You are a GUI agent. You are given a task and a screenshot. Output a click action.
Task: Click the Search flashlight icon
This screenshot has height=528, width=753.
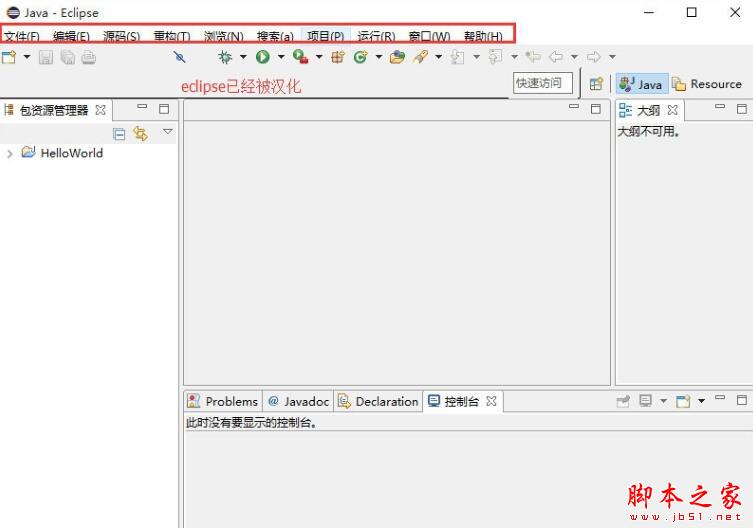click(x=421, y=57)
